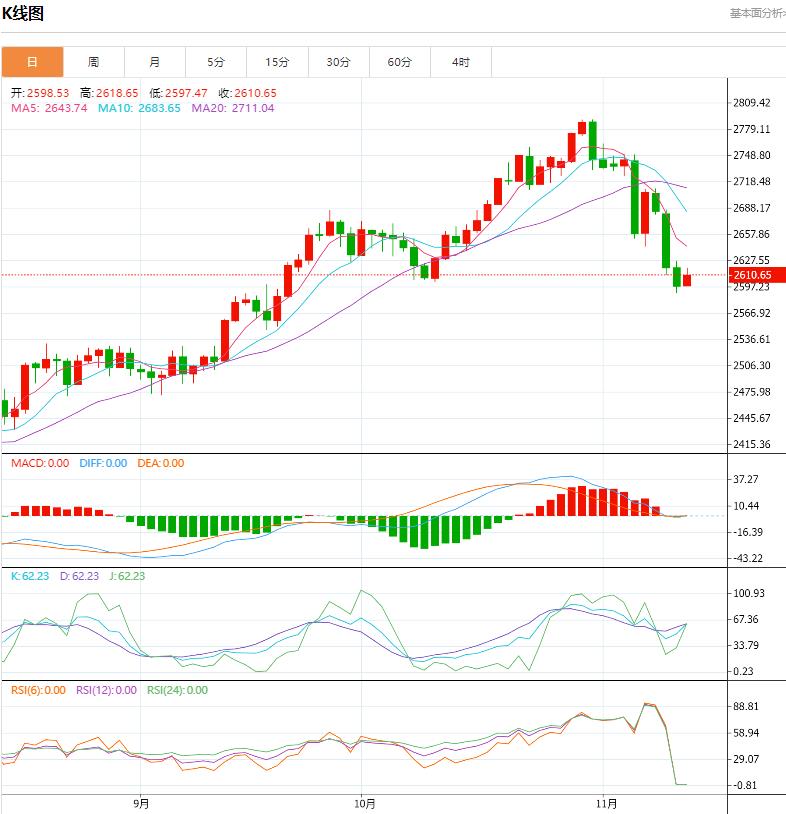Viewport: 786px width, 814px height.
Task: Switch to the 月 monthly tab
Action: click(154, 62)
